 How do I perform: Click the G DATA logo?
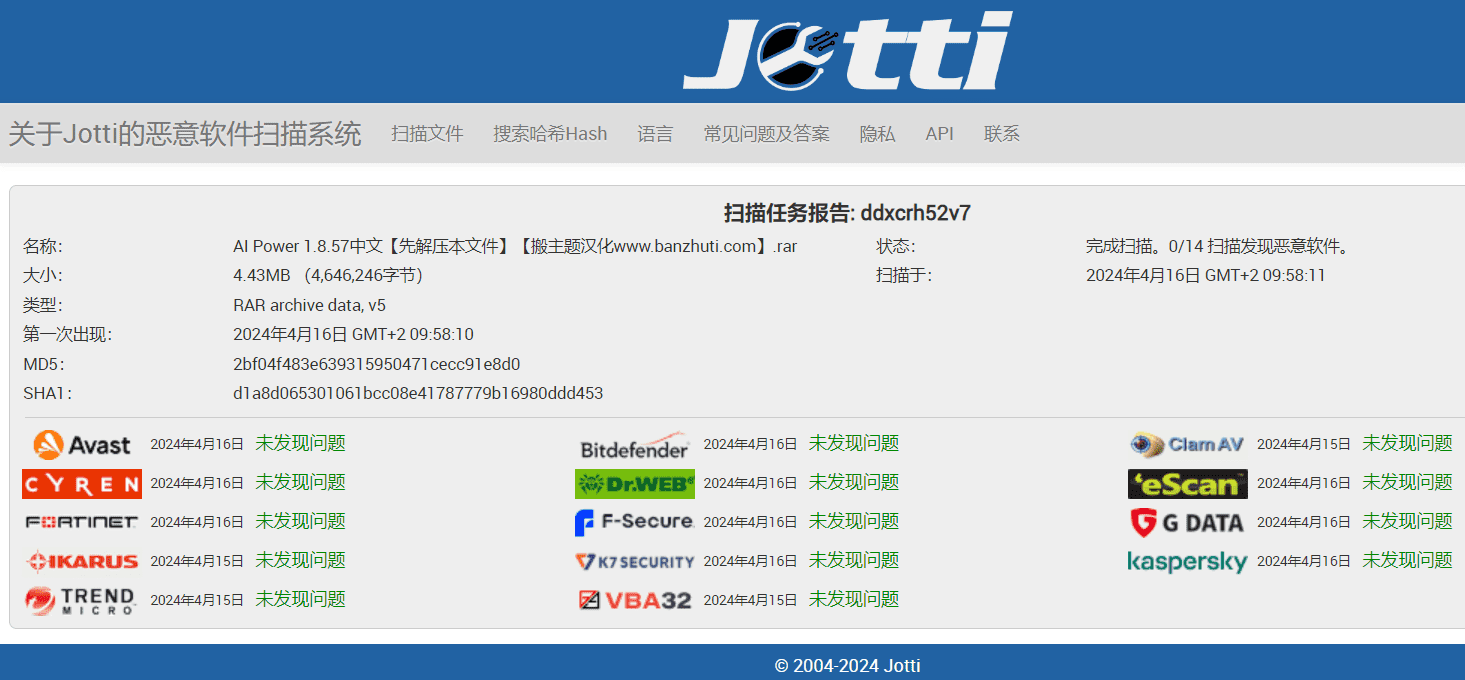click(x=1188, y=522)
